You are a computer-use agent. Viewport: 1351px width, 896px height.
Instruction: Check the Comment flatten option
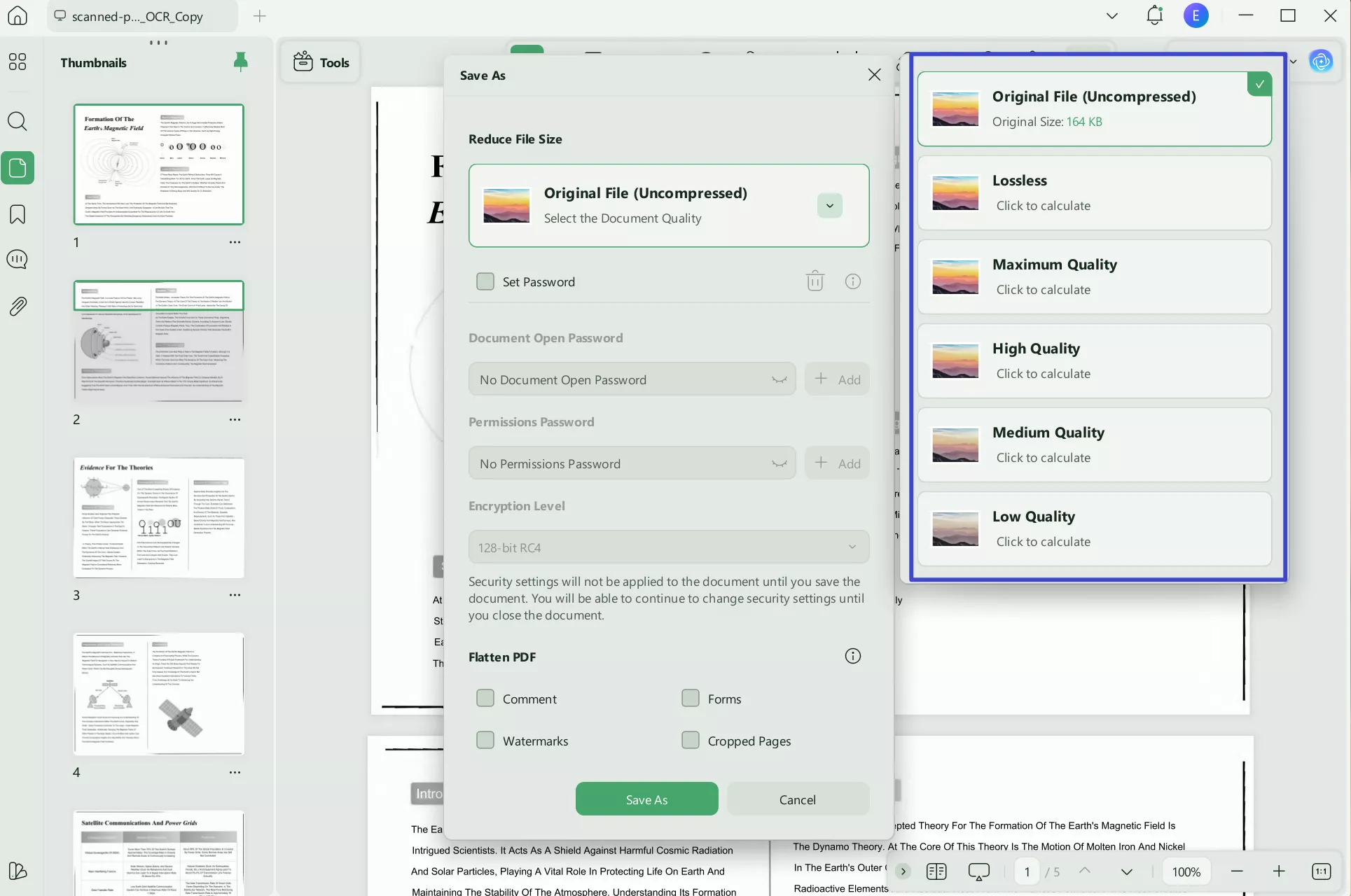pyautogui.click(x=485, y=698)
